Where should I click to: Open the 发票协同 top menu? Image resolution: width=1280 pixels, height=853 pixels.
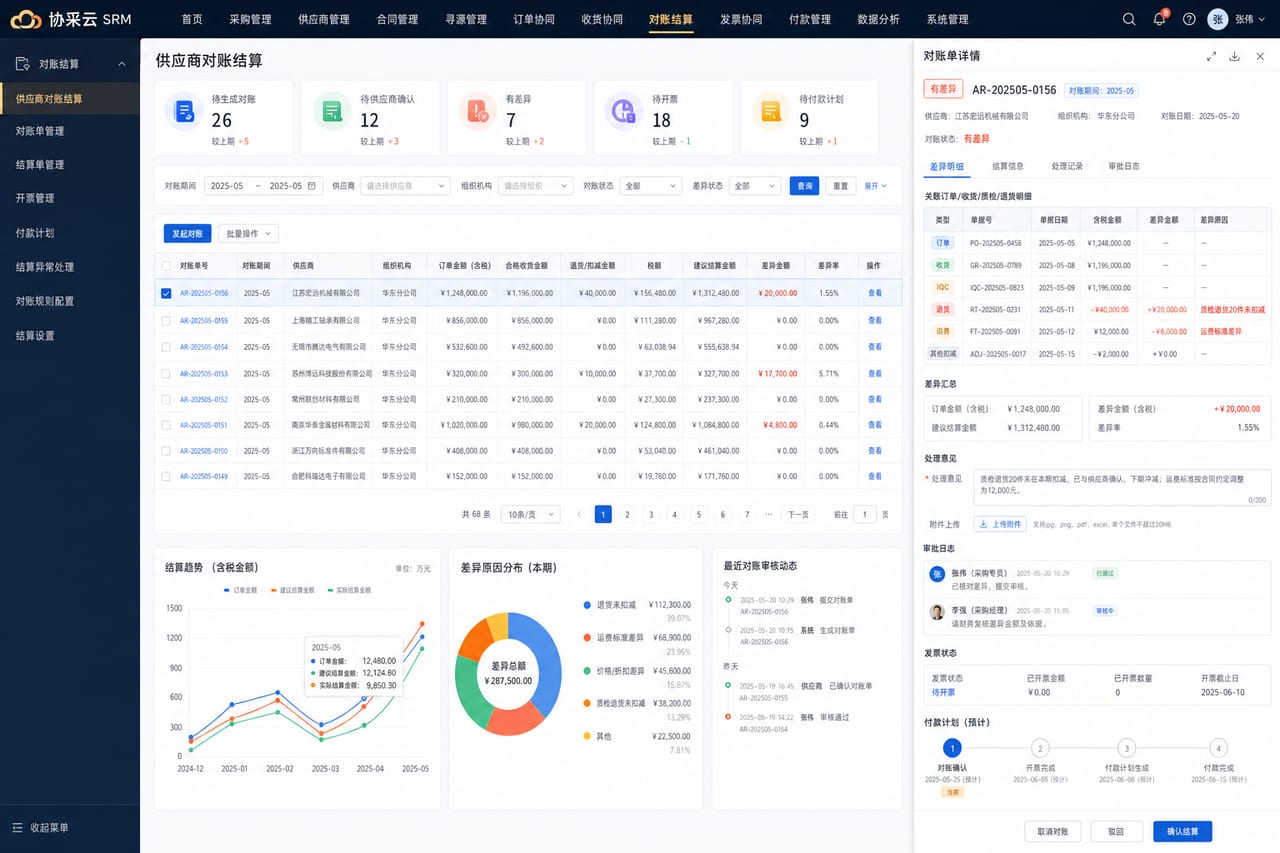[741, 19]
